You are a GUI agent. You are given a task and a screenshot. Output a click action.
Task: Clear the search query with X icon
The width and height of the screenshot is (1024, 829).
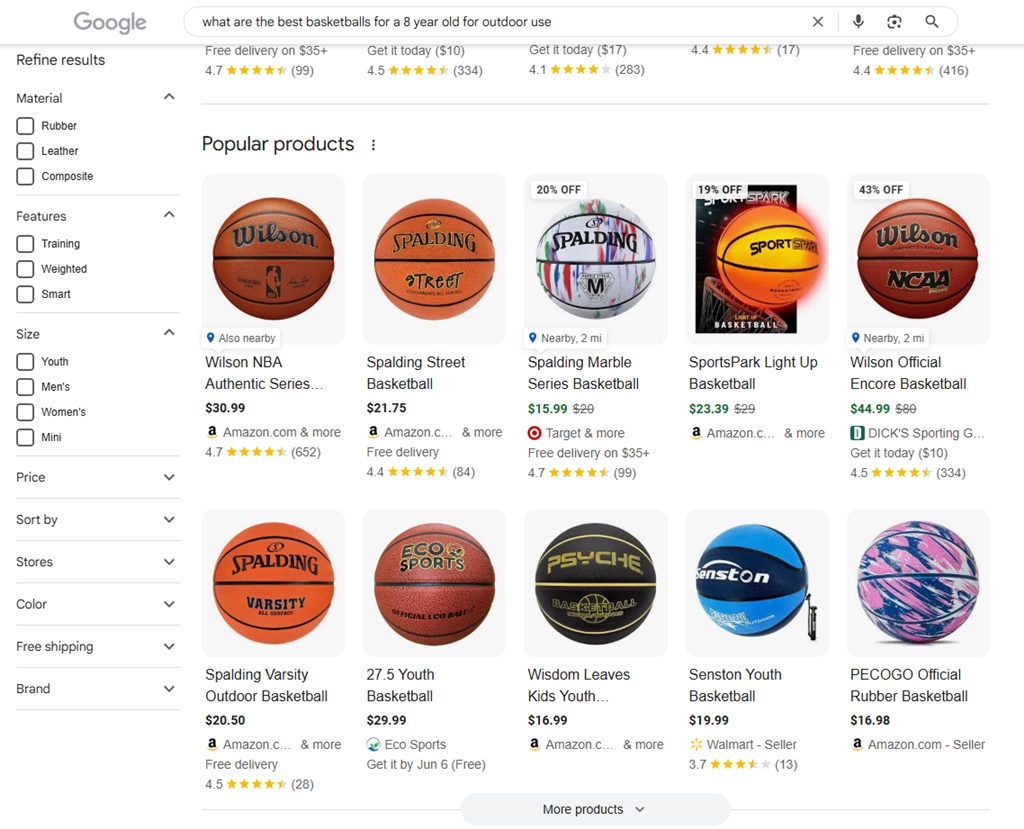[x=818, y=22]
